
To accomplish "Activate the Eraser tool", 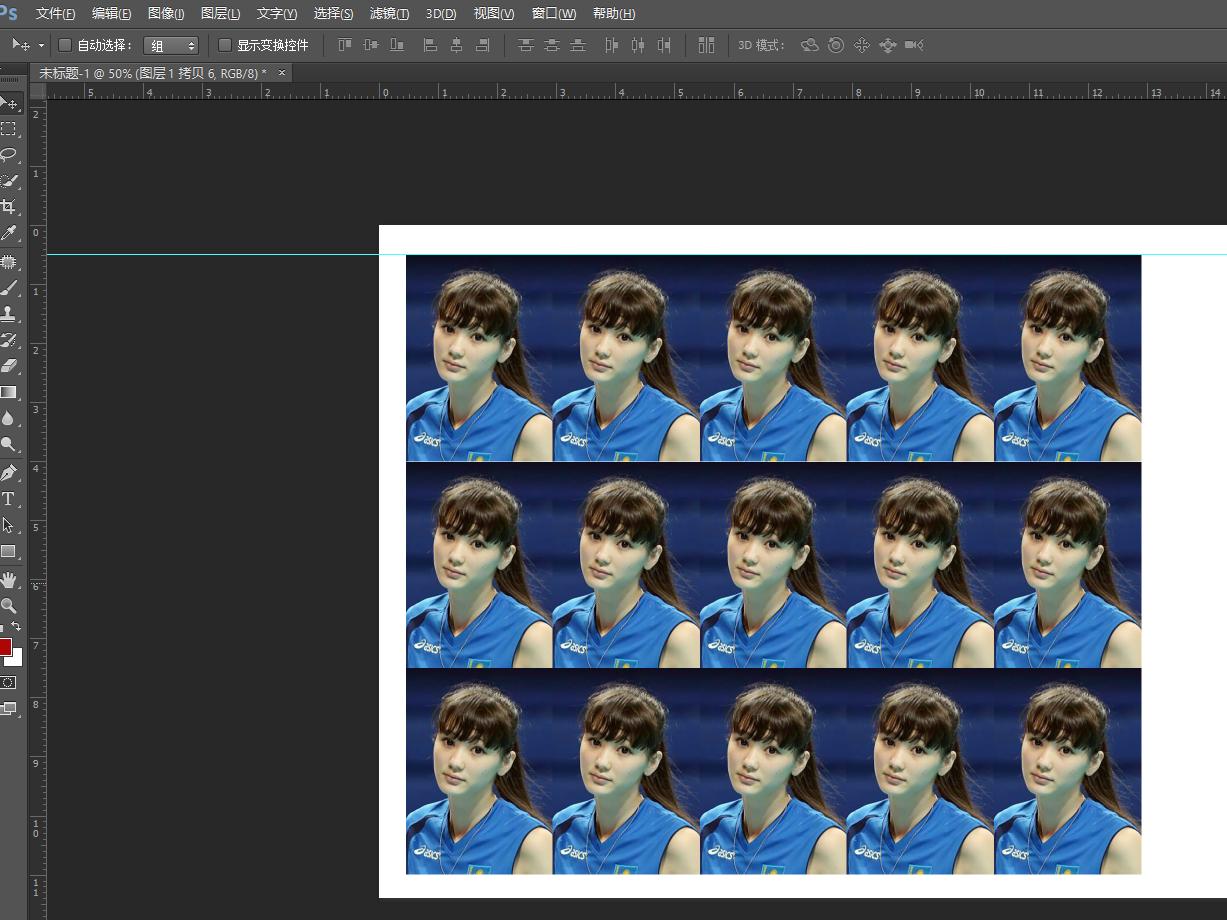I will click(x=8, y=366).
